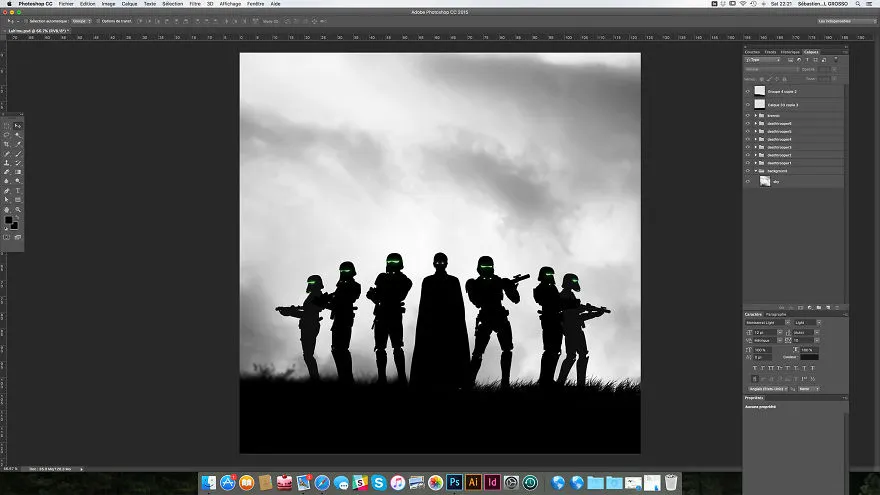Hide the sky layer
The image size is (880, 495).
748,181
